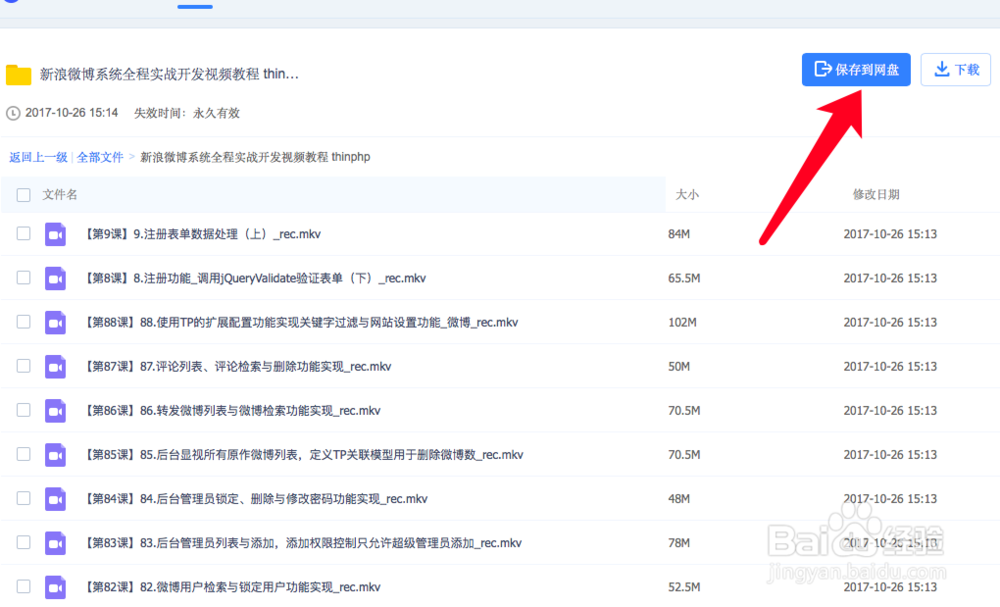Open file 85.后台显视所有原作微博列表
The width and height of the screenshot is (1000, 607).
[304, 455]
